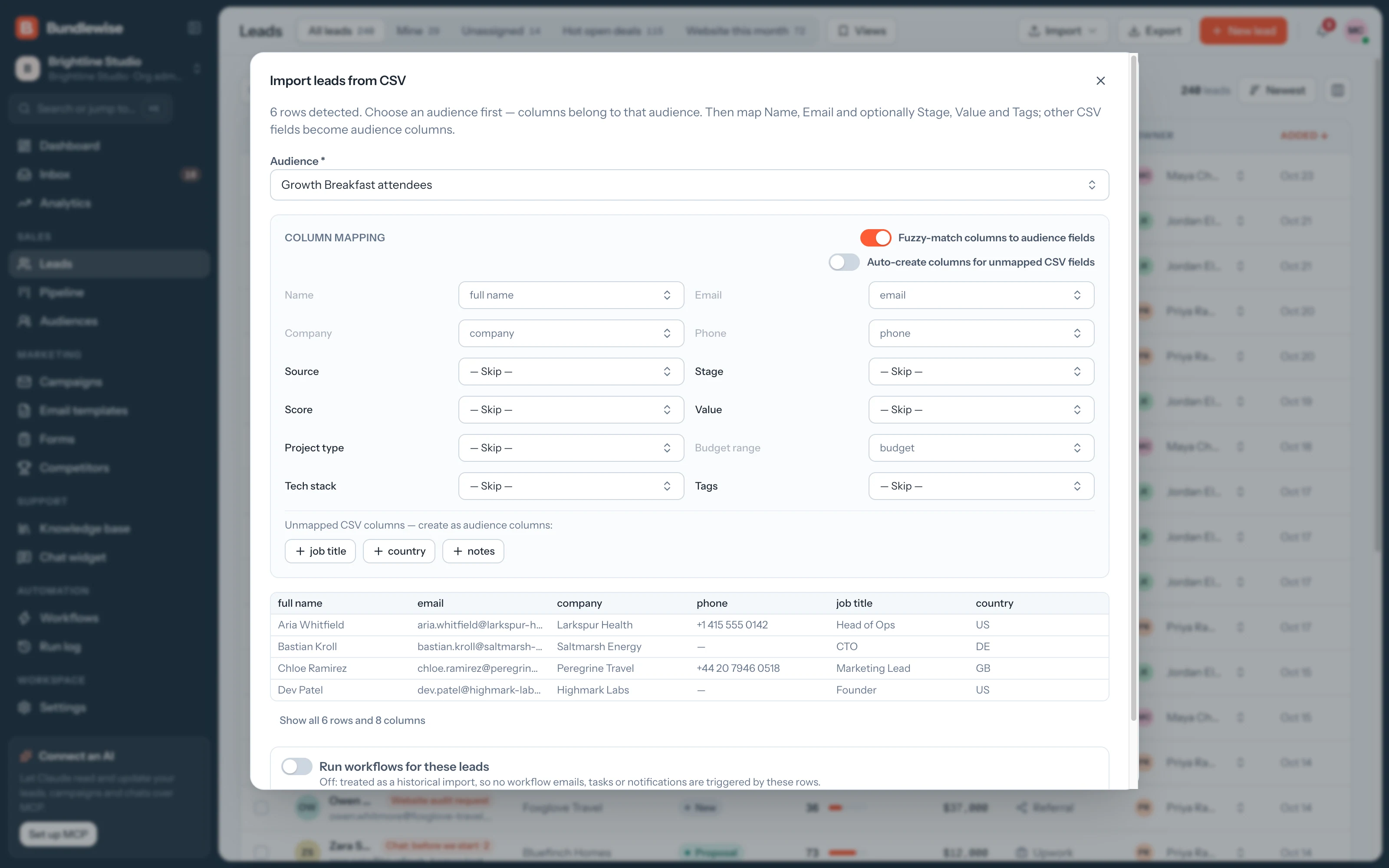Open the Phone mapping dropdown
This screenshot has height=868, width=1389.
click(x=981, y=334)
